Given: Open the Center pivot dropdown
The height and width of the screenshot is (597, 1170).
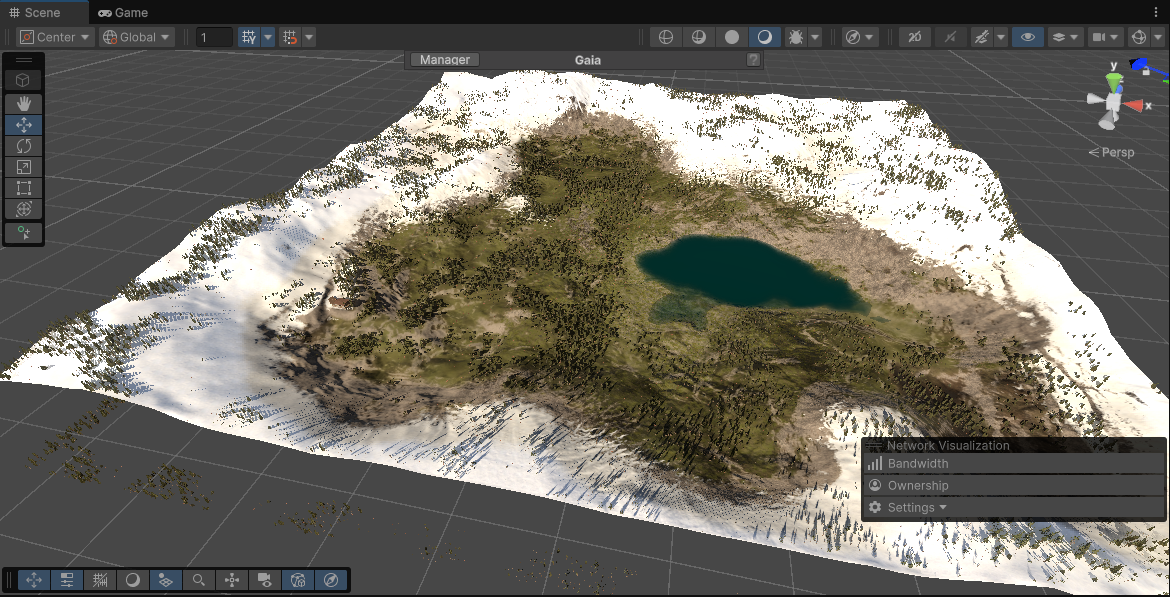Looking at the screenshot, I should click(56, 37).
